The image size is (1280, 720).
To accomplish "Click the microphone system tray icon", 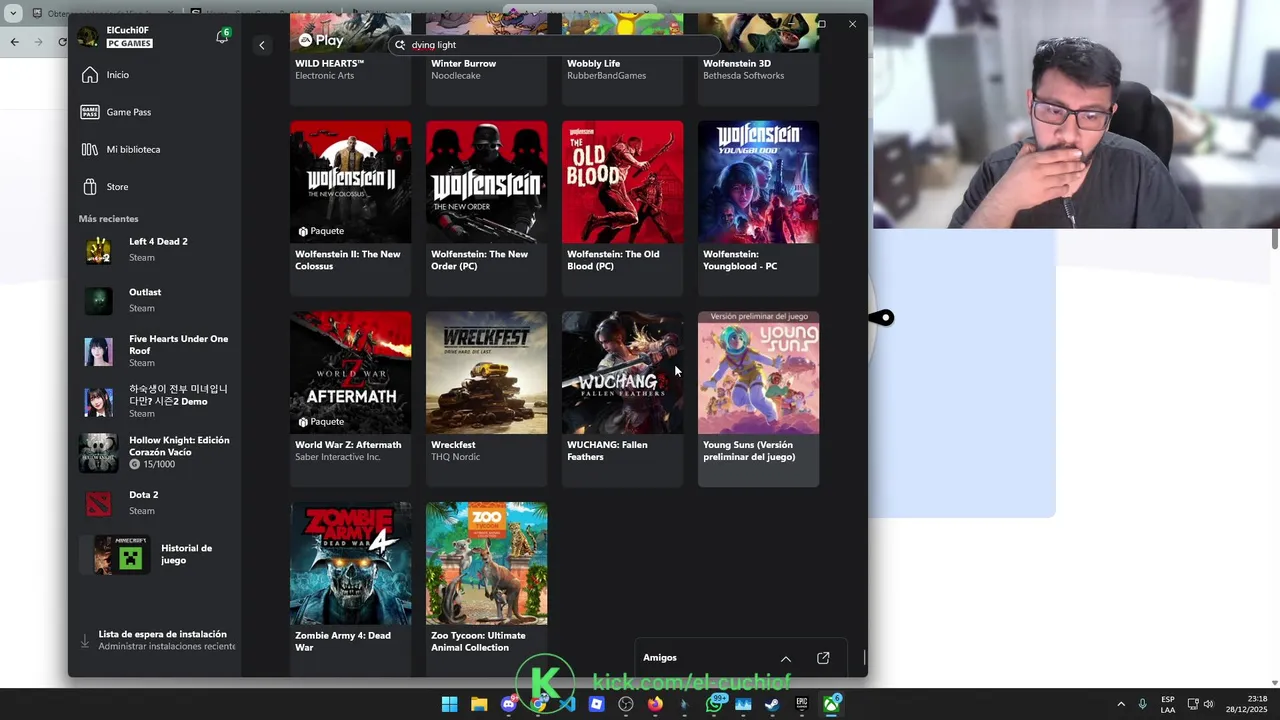I will pyautogui.click(x=1142, y=704).
